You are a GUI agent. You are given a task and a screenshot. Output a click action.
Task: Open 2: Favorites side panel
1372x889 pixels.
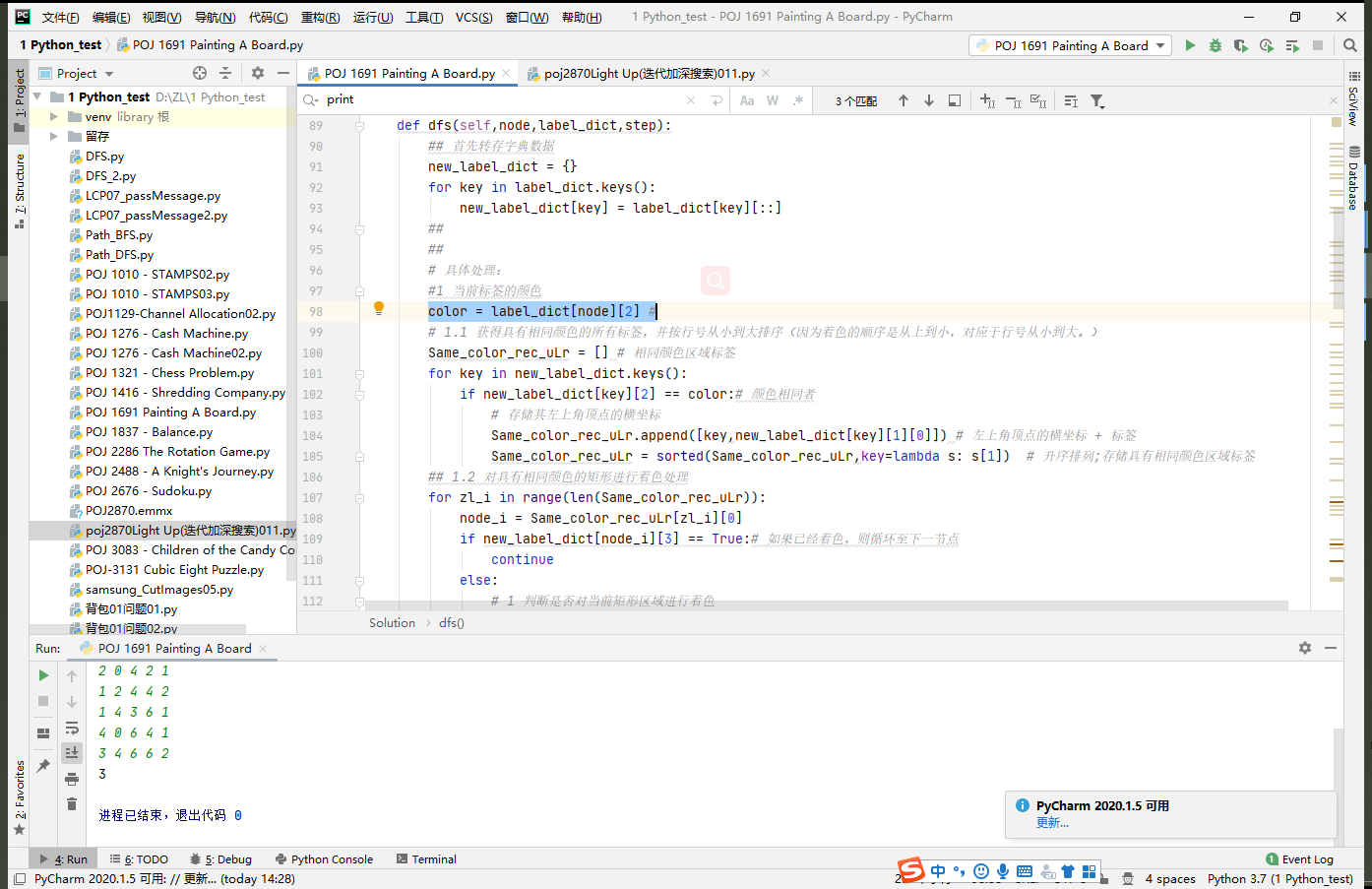(x=20, y=797)
